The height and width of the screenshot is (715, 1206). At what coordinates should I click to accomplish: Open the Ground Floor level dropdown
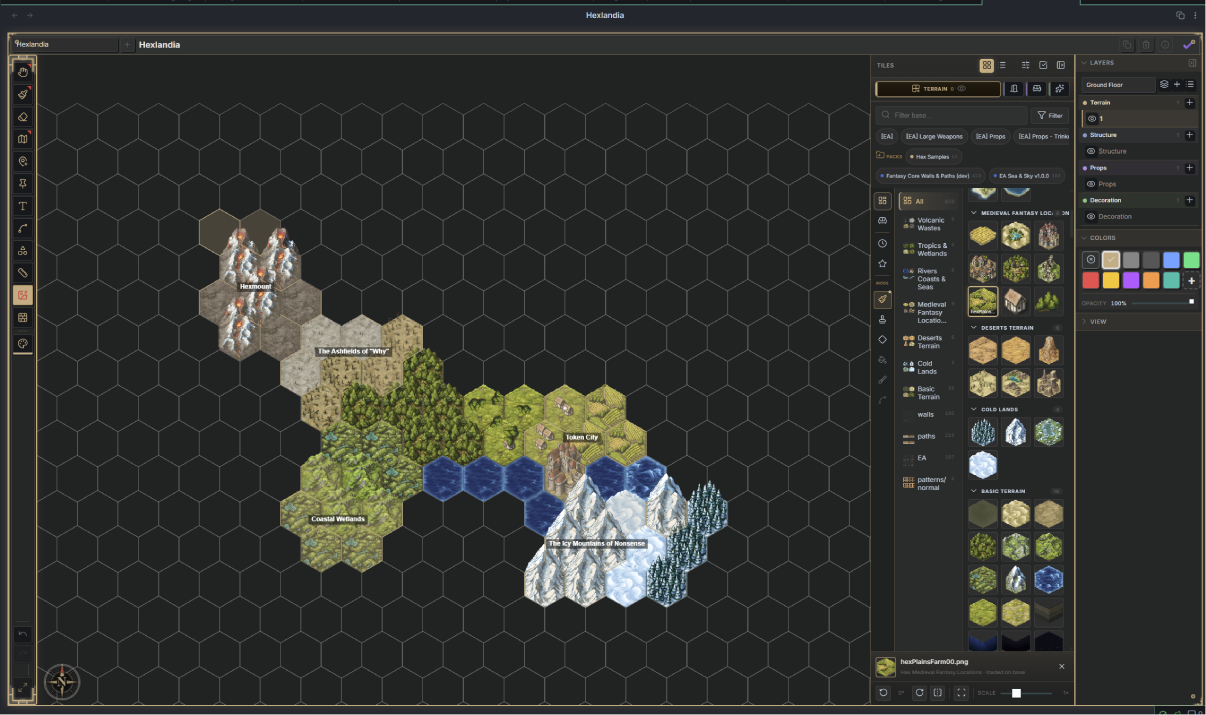click(1118, 85)
